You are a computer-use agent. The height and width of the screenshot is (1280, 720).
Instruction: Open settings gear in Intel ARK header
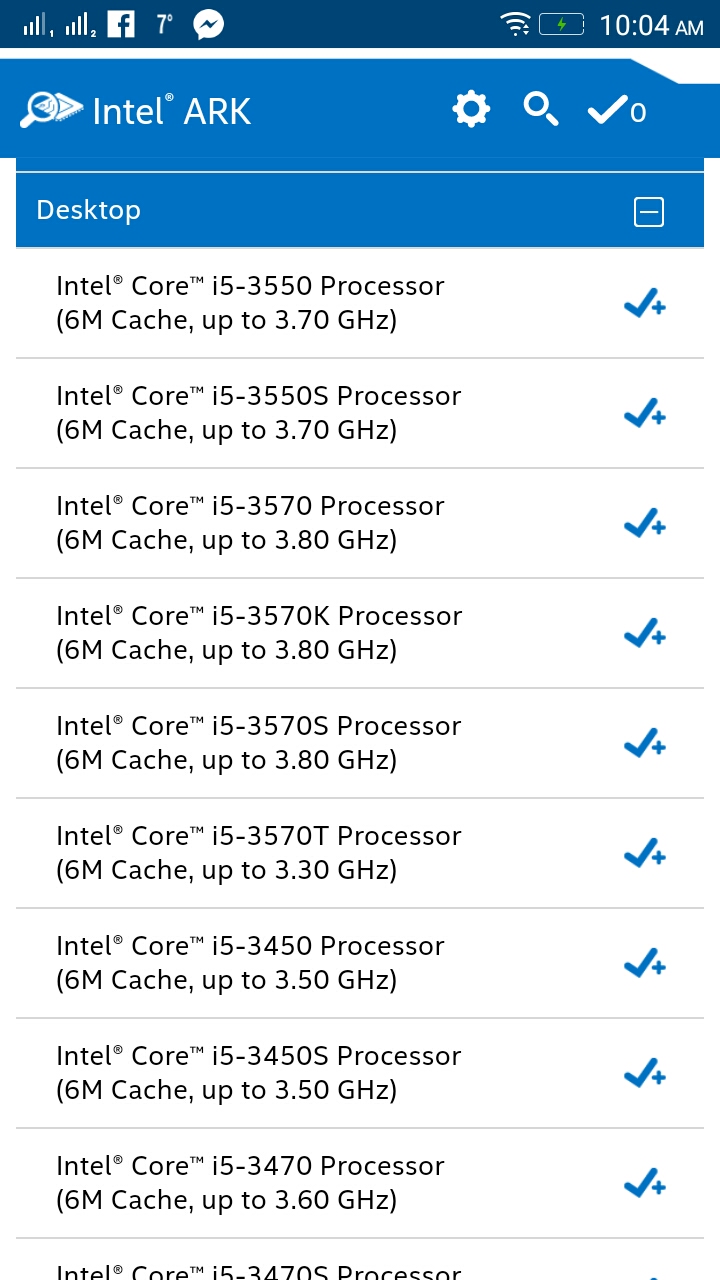pyautogui.click(x=471, y=109)
